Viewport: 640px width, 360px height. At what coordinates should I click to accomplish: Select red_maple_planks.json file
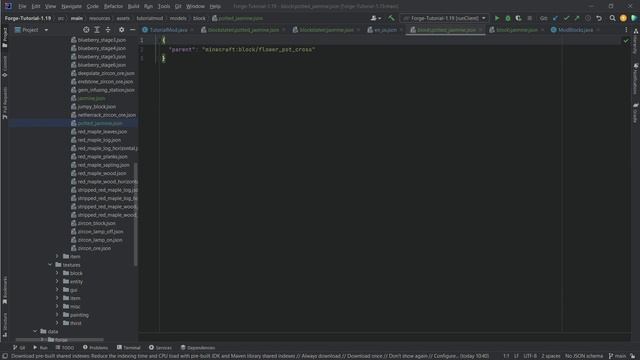102,157
